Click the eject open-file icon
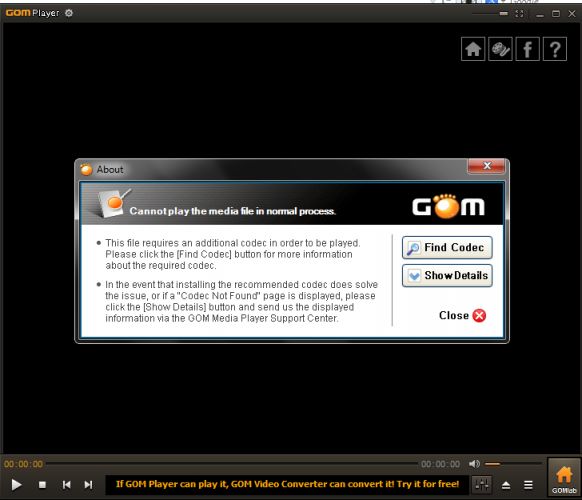Screen dimensions: 582x500 pyautogui.click(x=506, y=485)
